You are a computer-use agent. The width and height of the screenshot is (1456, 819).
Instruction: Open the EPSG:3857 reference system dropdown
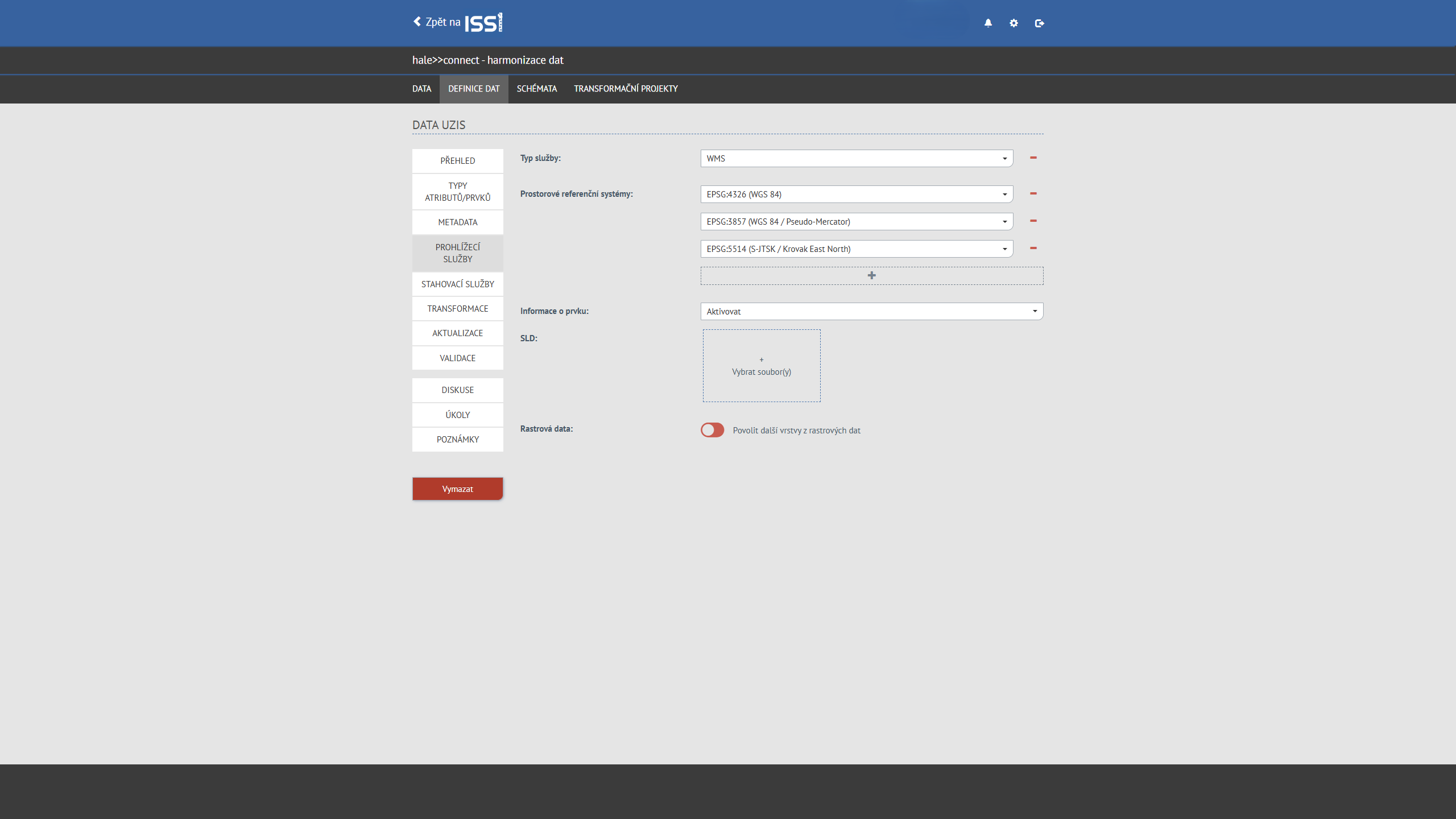click(856, 221)
